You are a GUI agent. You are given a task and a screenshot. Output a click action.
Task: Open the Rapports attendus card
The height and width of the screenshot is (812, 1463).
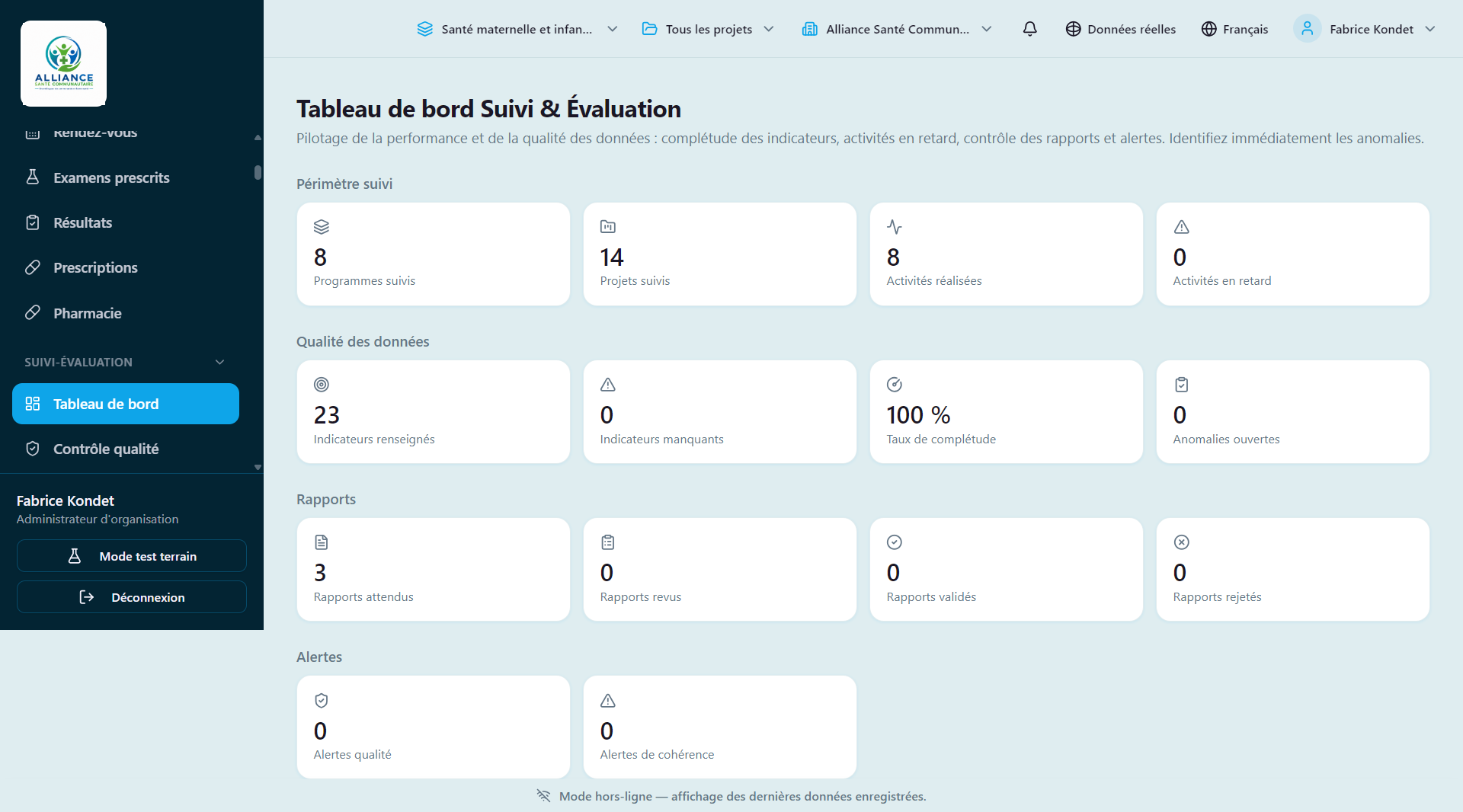point(434,570)
